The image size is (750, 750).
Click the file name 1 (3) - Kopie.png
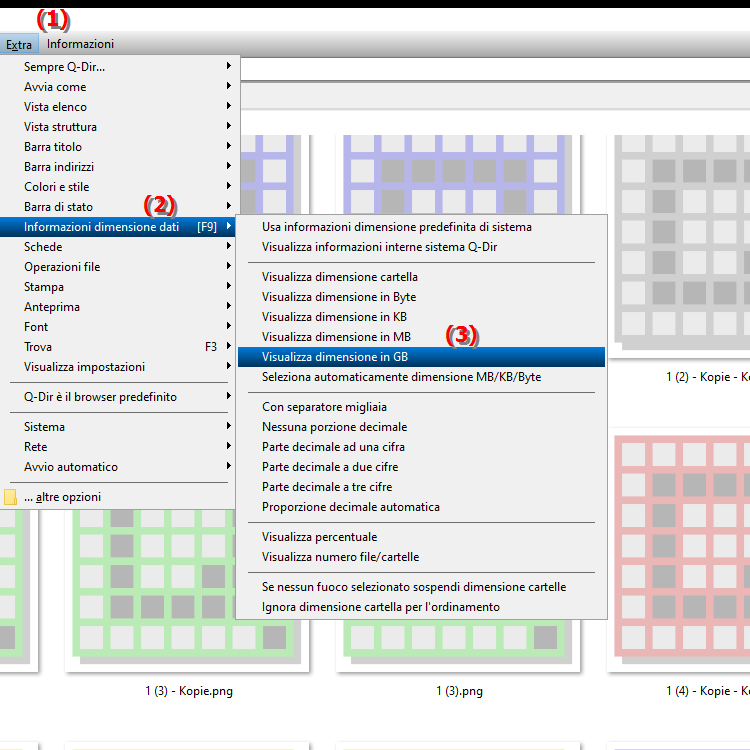click(x=189, y=691)
